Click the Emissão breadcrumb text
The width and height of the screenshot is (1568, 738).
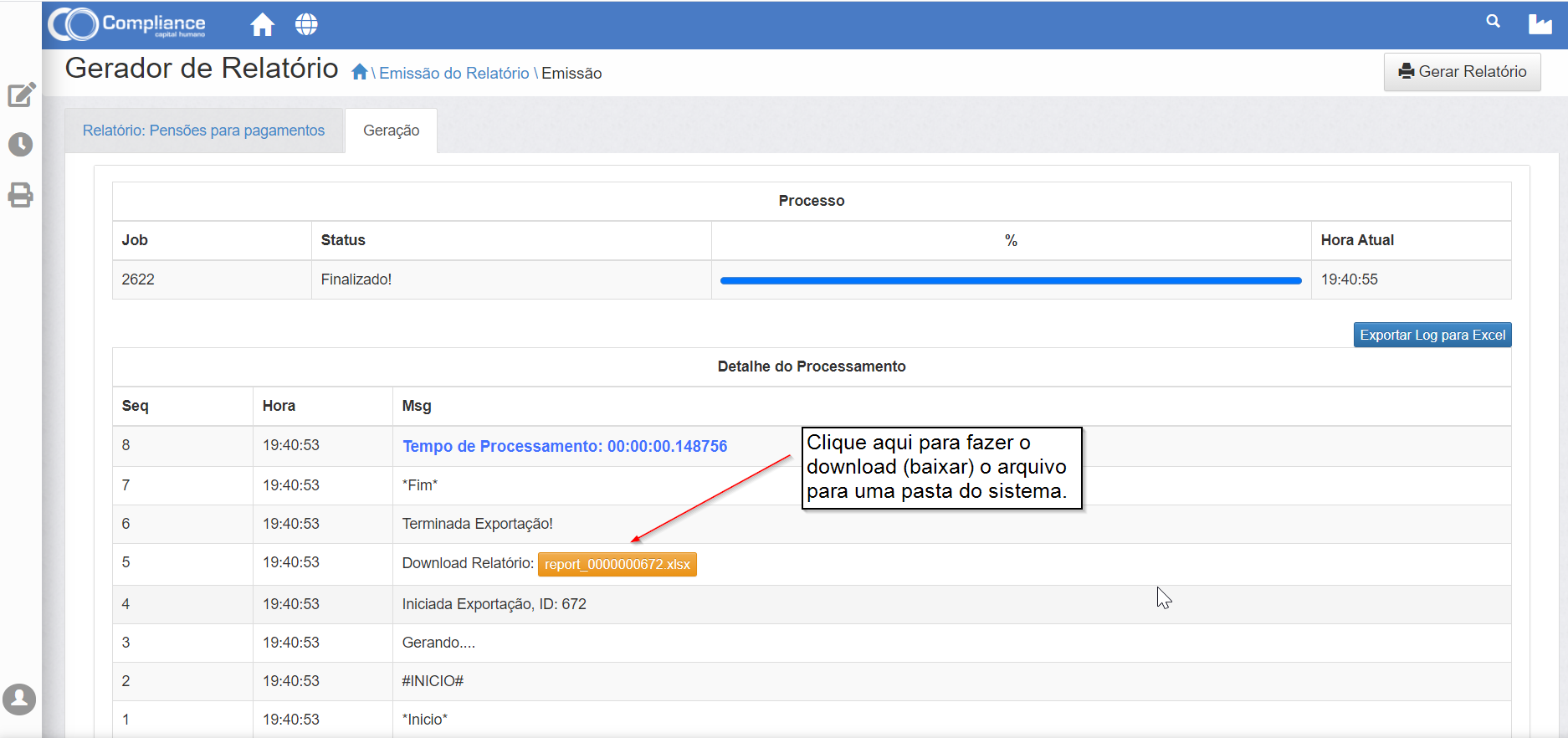(x=571, y=73)
